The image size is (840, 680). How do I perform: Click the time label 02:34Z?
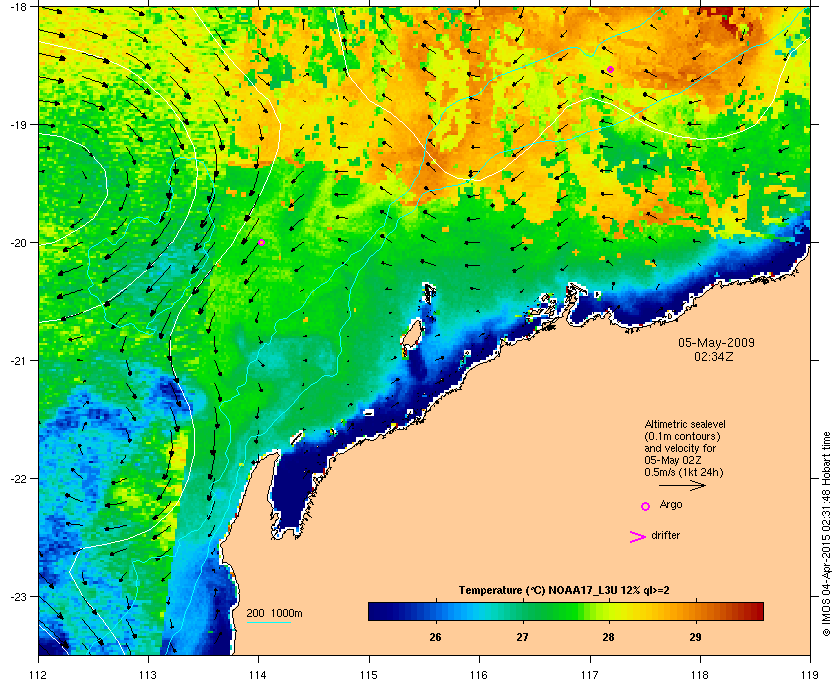714,356
